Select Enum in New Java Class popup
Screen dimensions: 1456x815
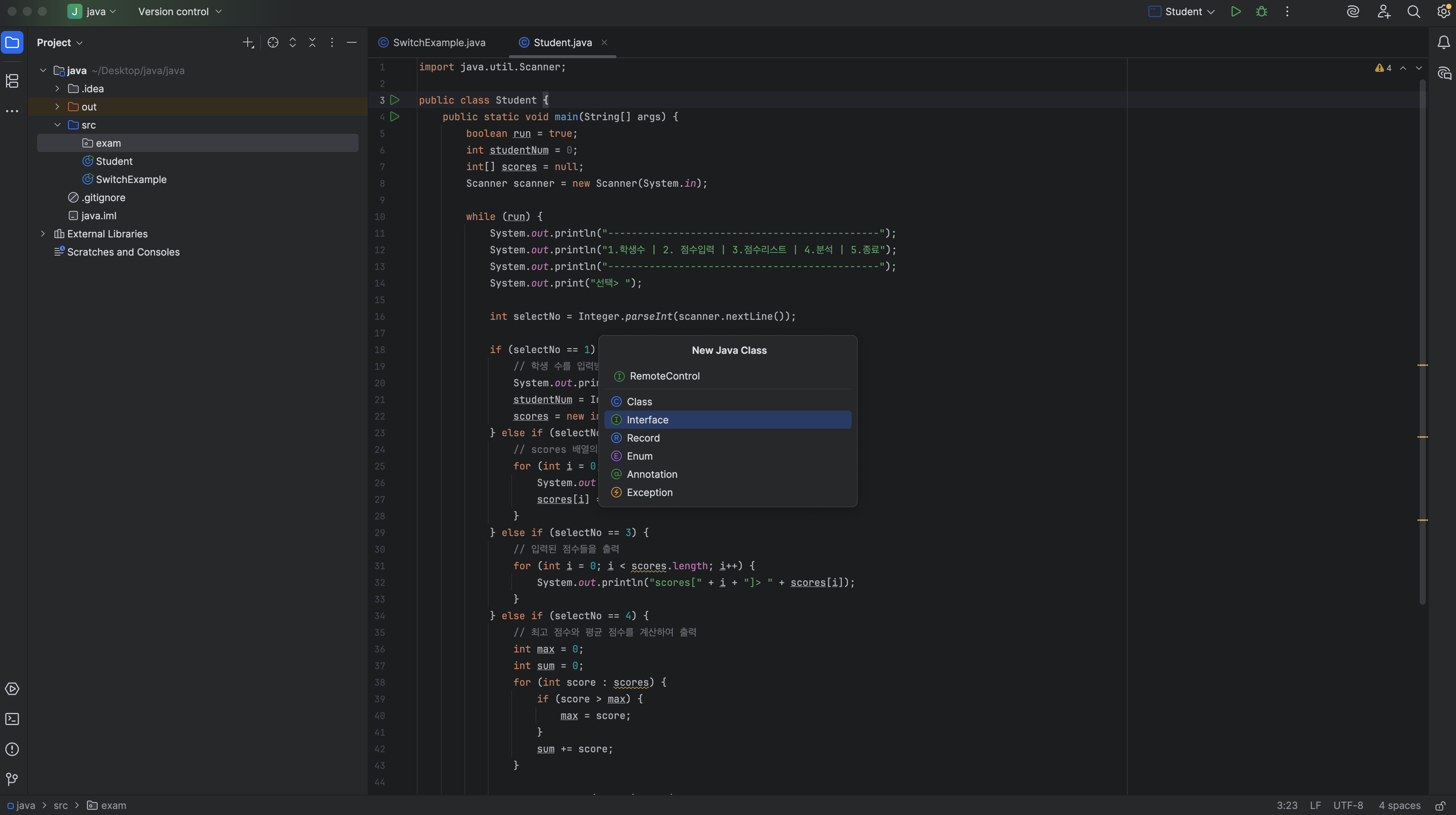pos(639,456)
